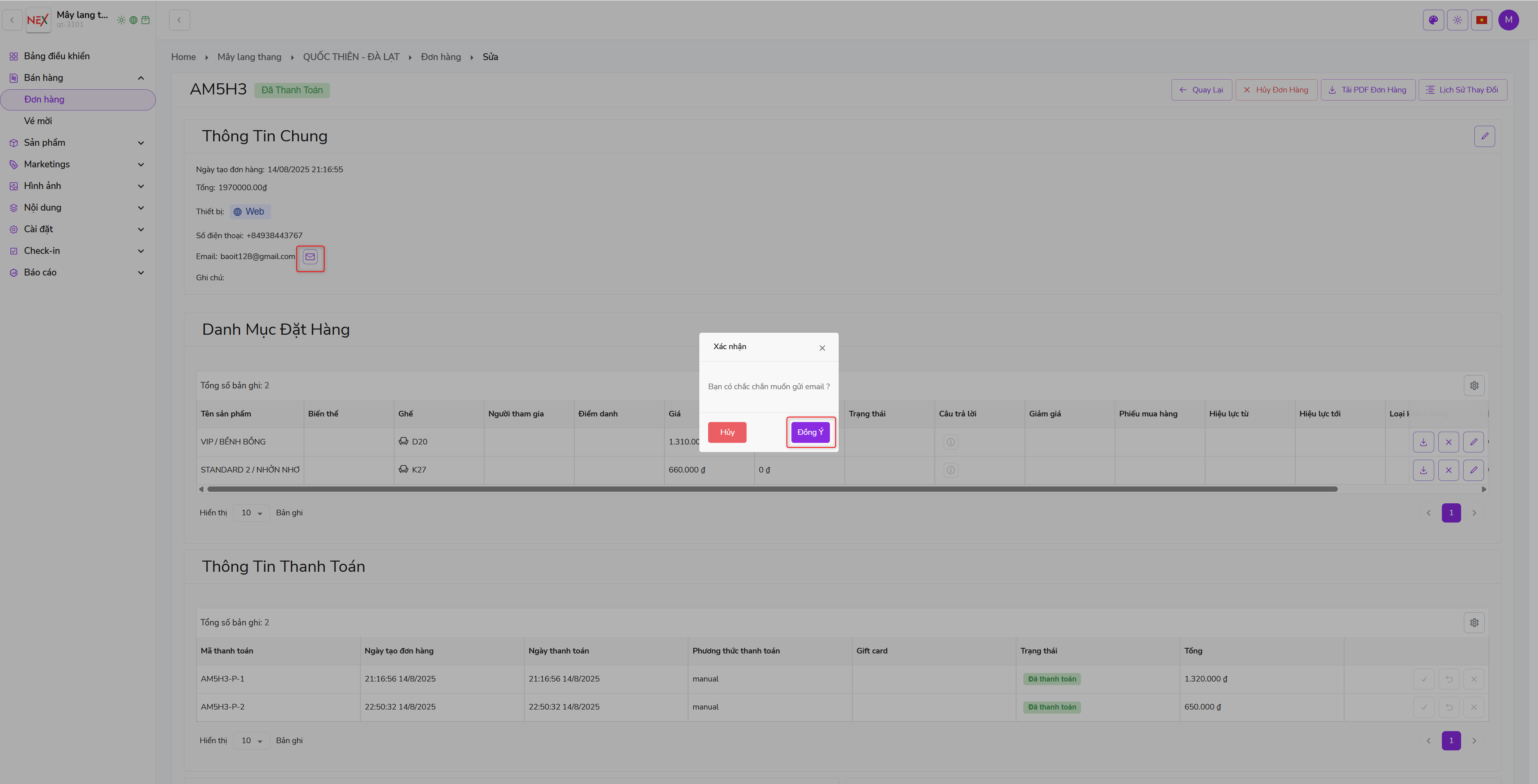Open the Hiển thị 10 records dropdown
Screen dimensions: 1538x784
tap(252, 513)
